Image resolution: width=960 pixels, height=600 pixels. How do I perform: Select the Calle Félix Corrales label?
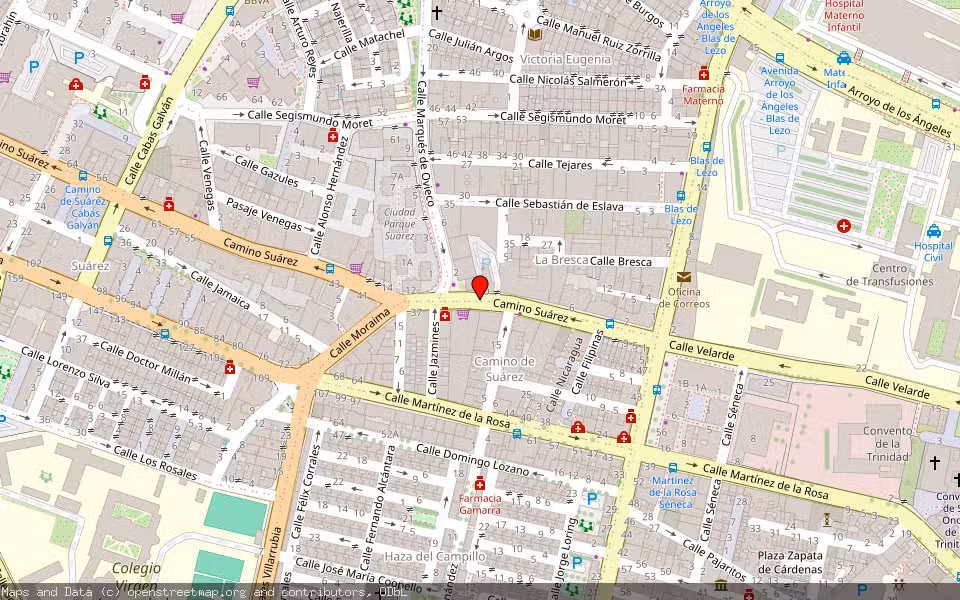(306, 492)
